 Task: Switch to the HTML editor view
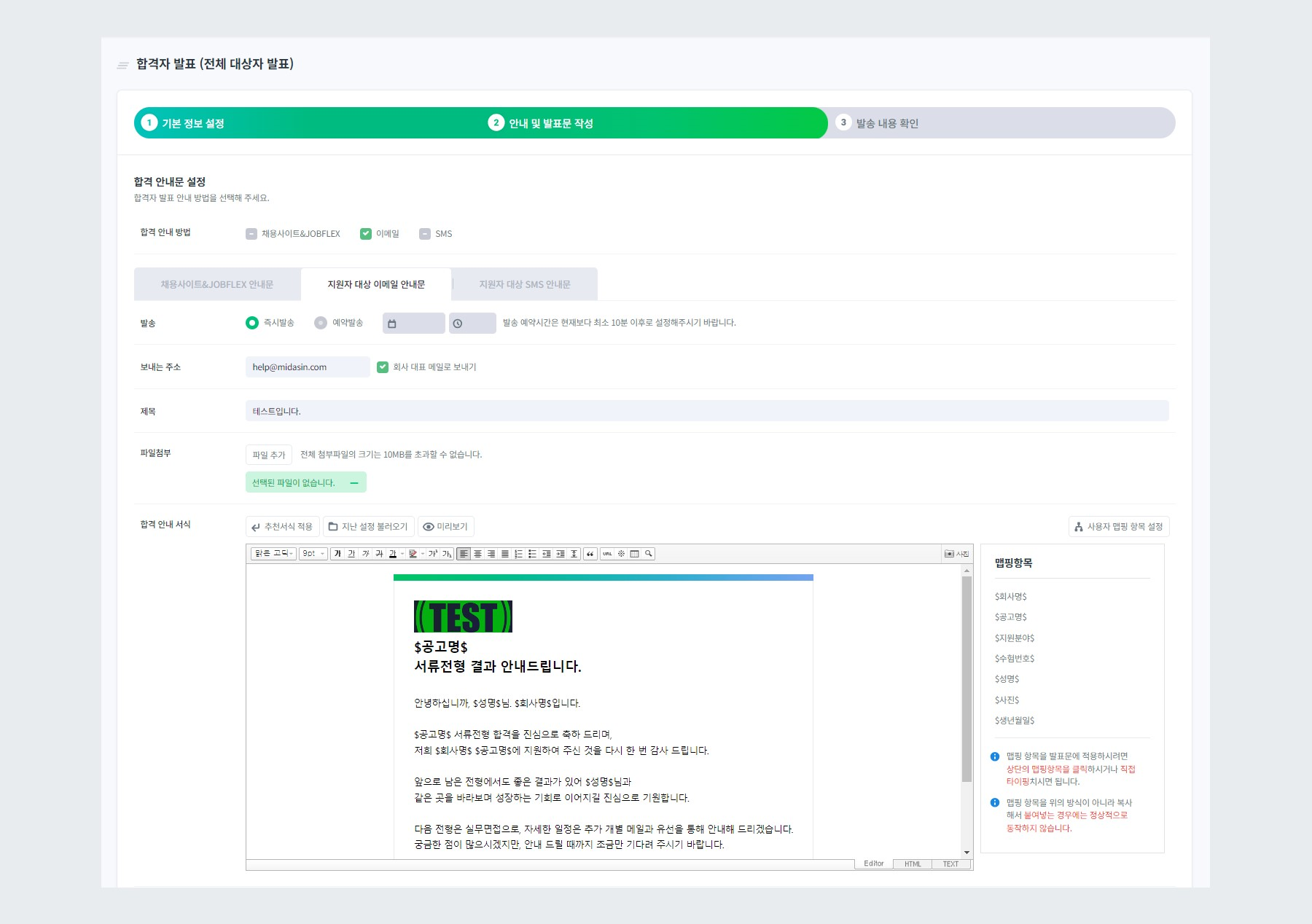[911, 864]
